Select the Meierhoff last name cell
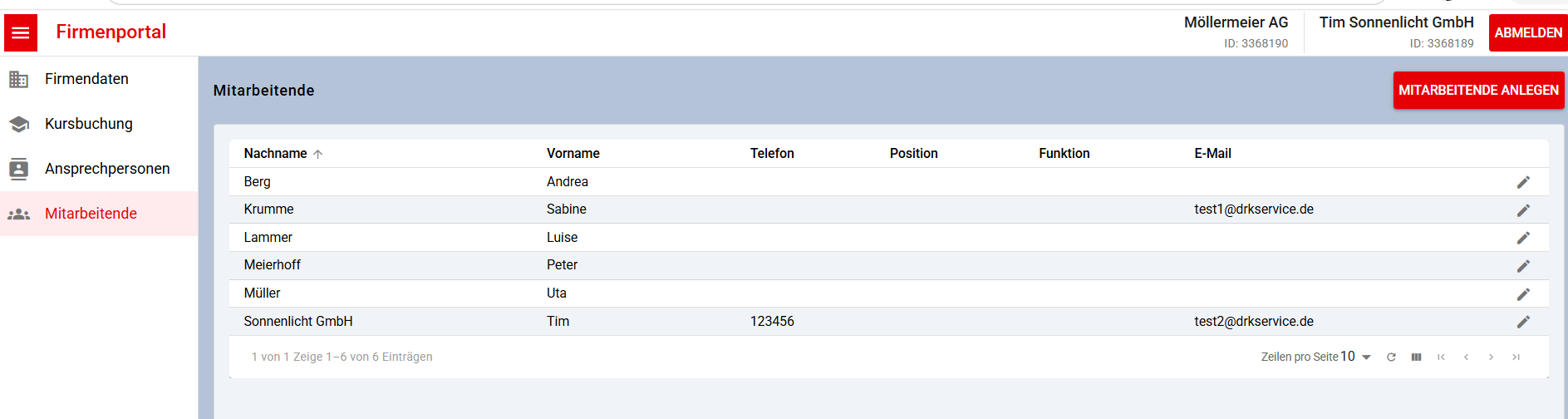Viewport: 1568px width, 419px height. click(x=272, y=265)
